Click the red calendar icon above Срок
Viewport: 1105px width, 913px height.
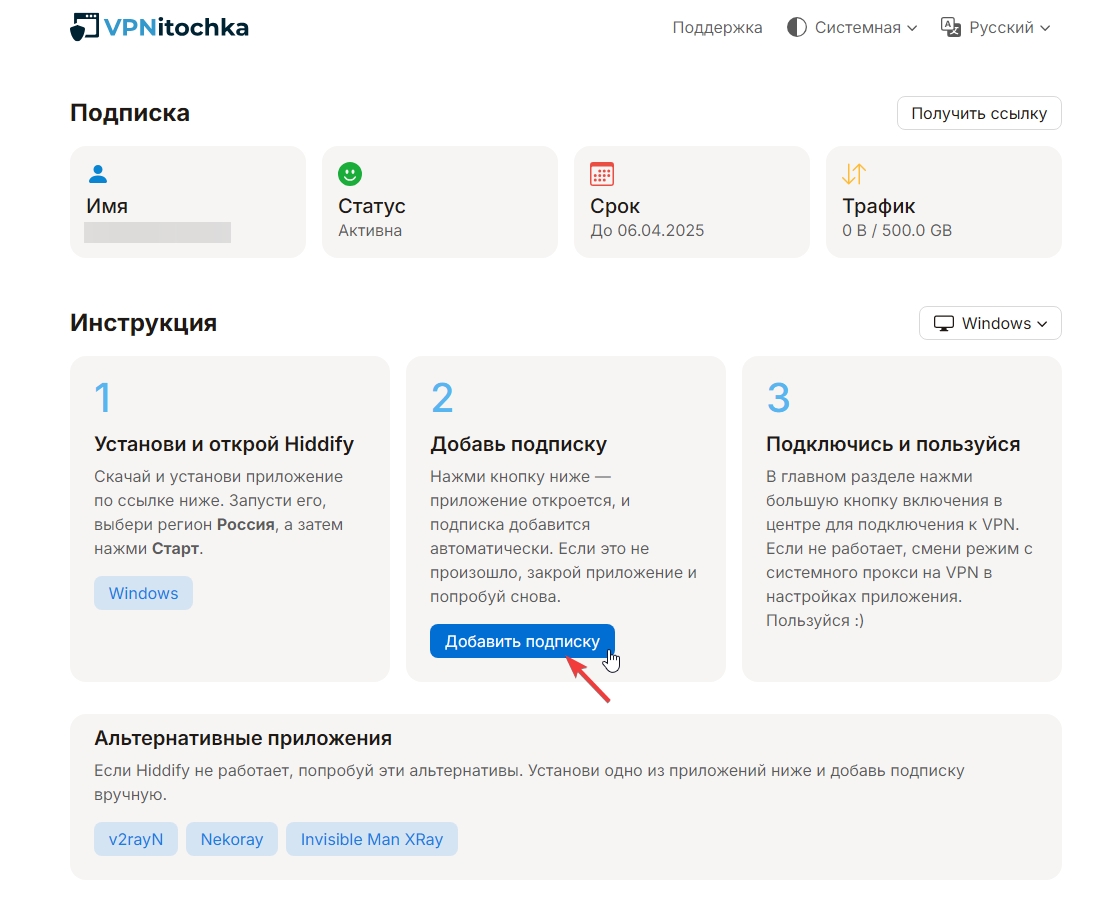click(601, 174)
